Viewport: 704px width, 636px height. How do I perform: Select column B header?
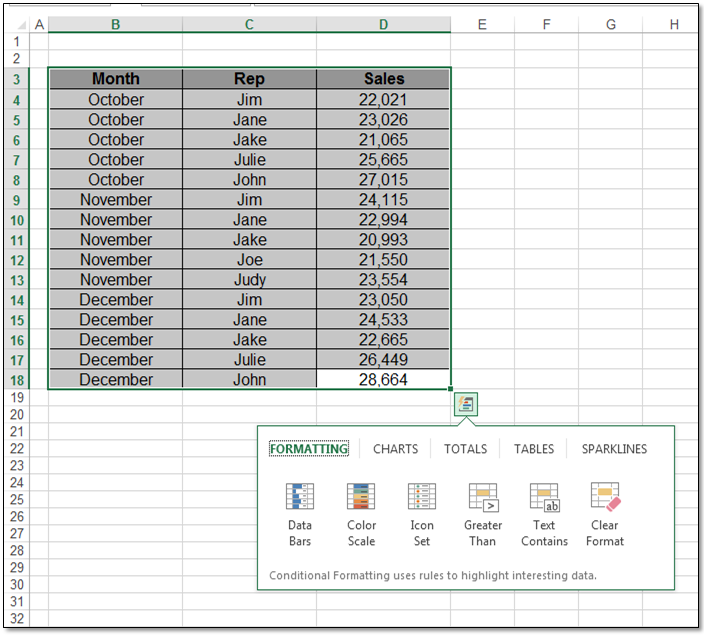point(115,24)
